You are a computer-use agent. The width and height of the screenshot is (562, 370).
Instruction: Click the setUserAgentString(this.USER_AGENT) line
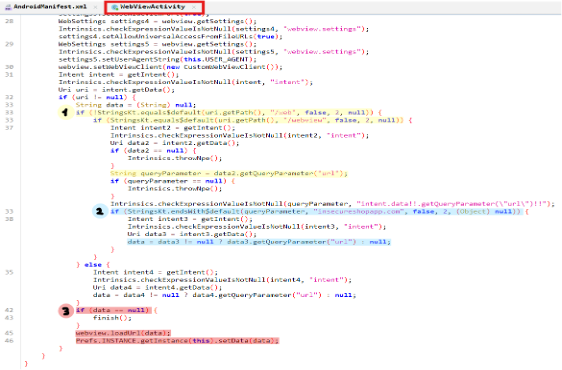[x=159, y=59]
